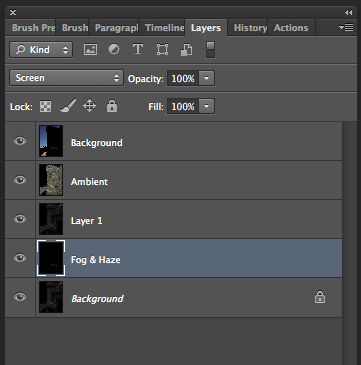361x365 pixels.
Task: Select top Background layer thumbnail
Action: 51,141
